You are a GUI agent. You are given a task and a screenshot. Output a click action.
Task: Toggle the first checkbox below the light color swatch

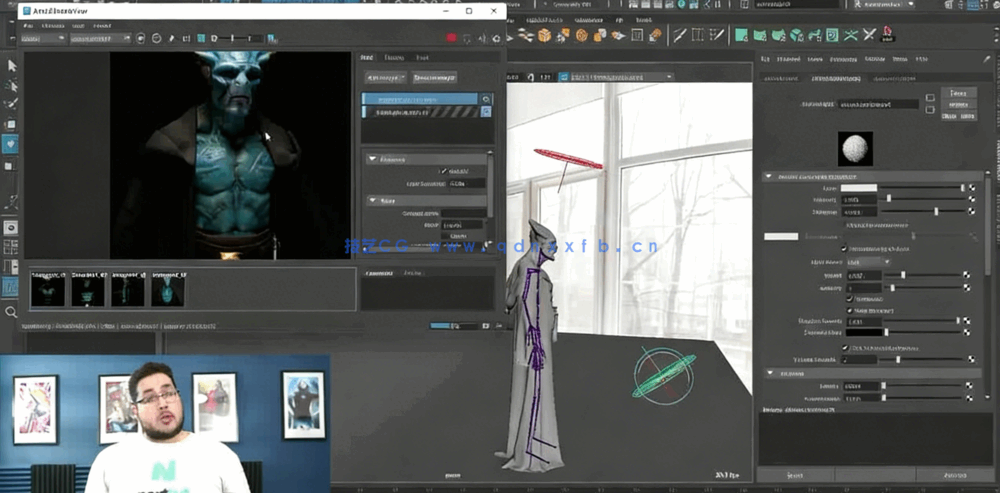[x=842, y=248]
